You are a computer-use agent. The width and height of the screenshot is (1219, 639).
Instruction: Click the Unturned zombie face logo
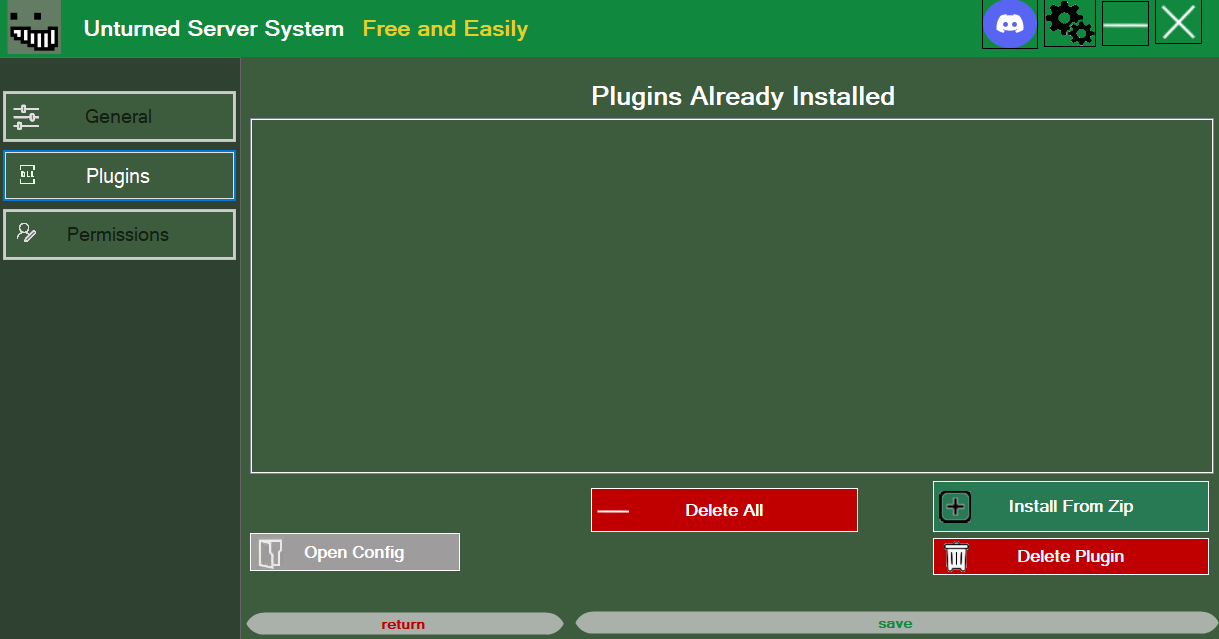35,27
